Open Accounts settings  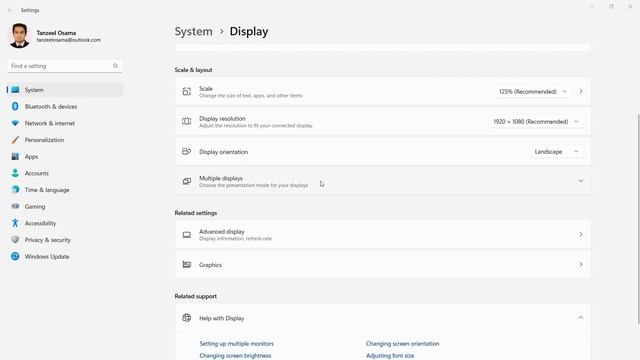[65, 173]
